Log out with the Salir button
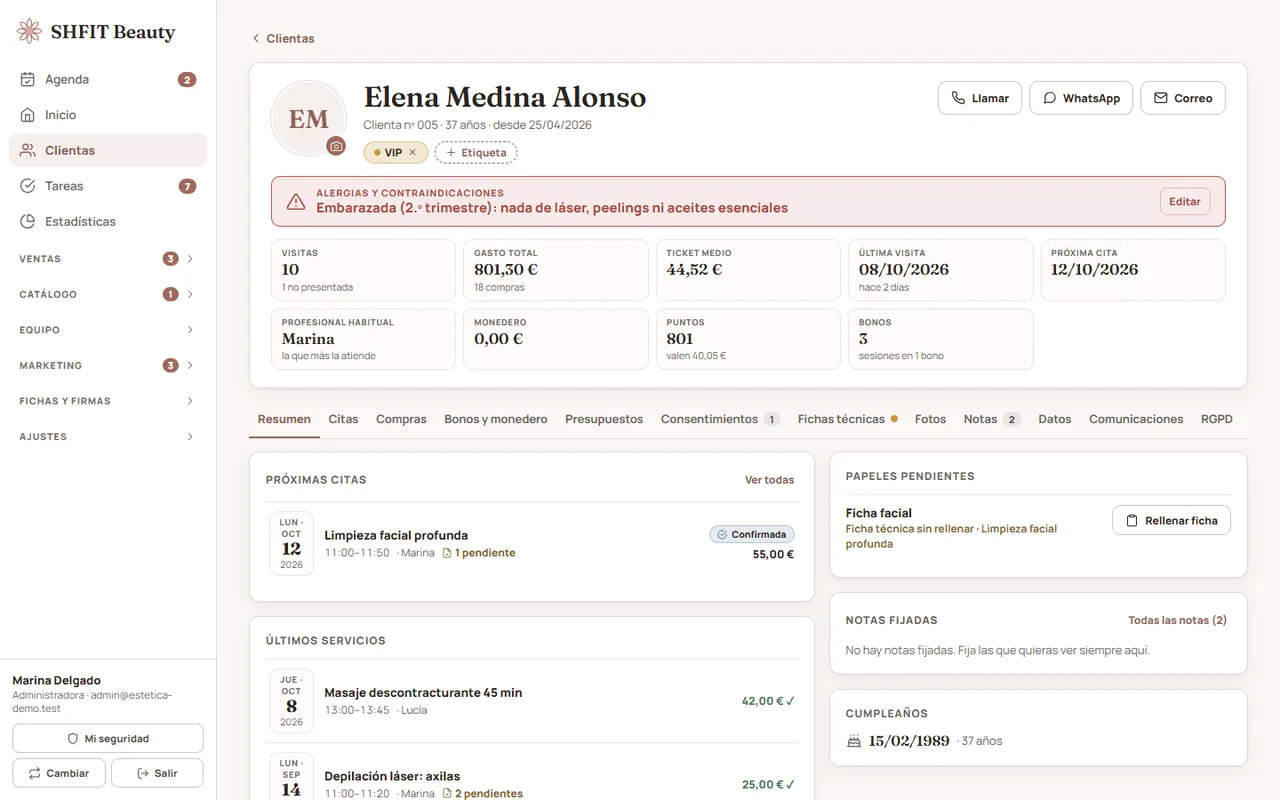 click(157, 773)
